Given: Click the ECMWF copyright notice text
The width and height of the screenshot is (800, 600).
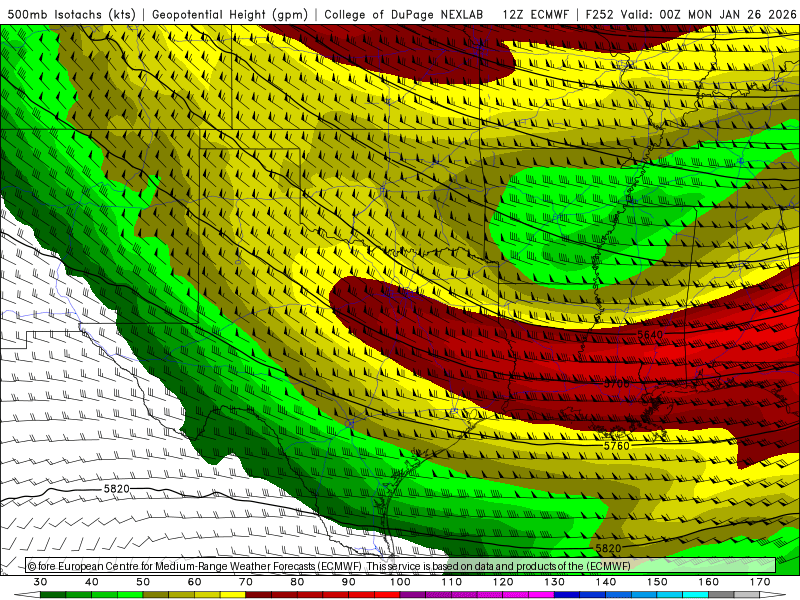Looking at the screenshot, I should coord(329,566).
